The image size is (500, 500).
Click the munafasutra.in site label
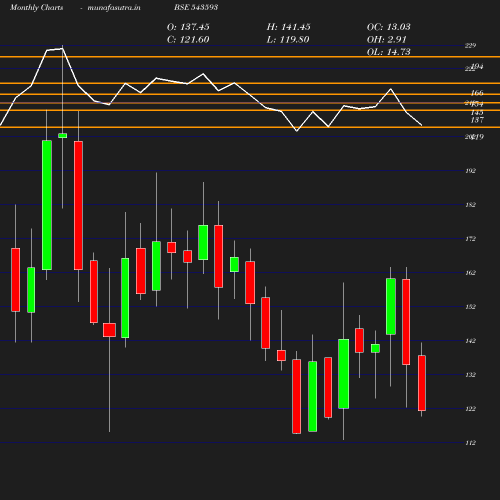114,7
